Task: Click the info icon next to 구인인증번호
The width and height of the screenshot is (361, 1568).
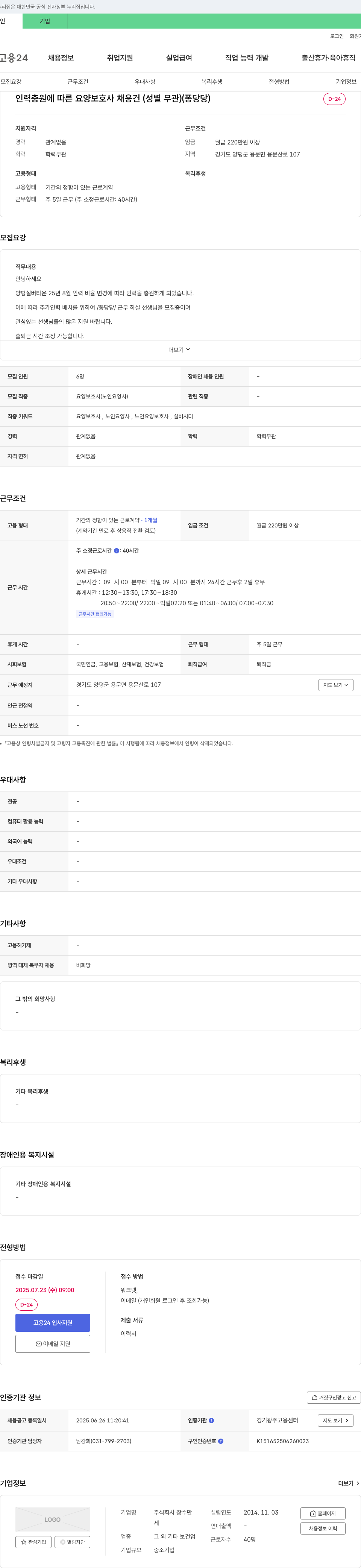Action: (220, 1441)
